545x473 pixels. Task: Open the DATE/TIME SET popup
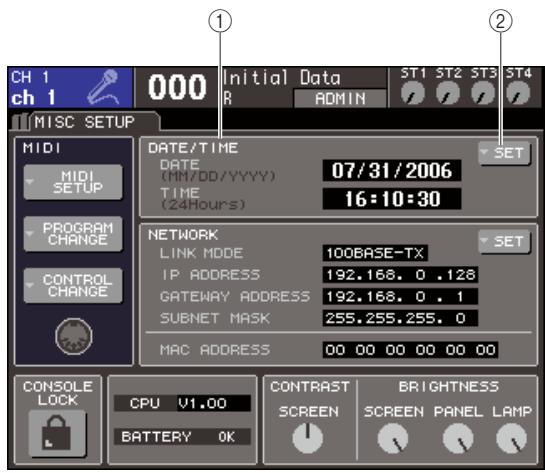(x=504, y=153)
